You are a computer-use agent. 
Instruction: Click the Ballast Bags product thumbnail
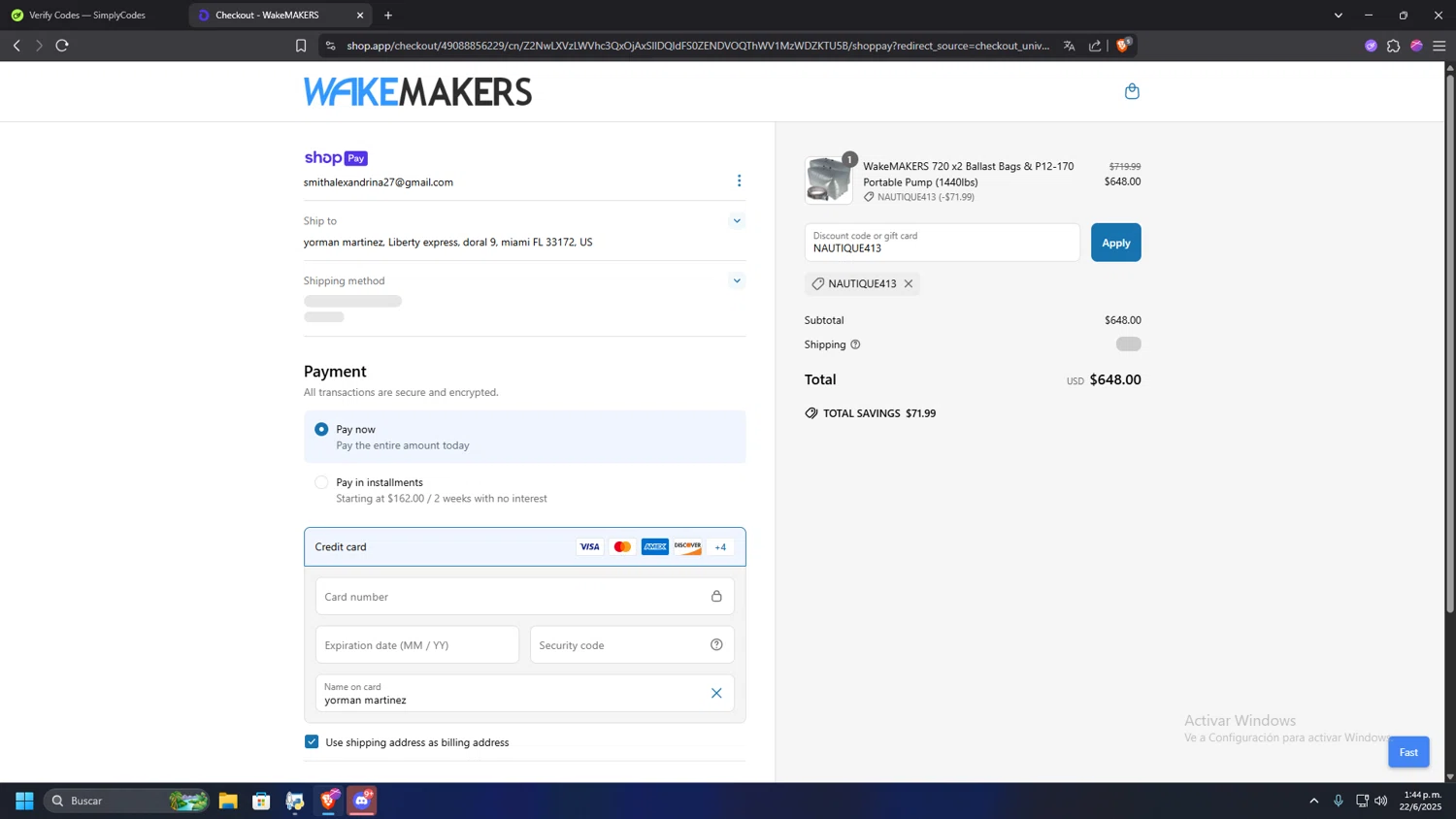828,180
